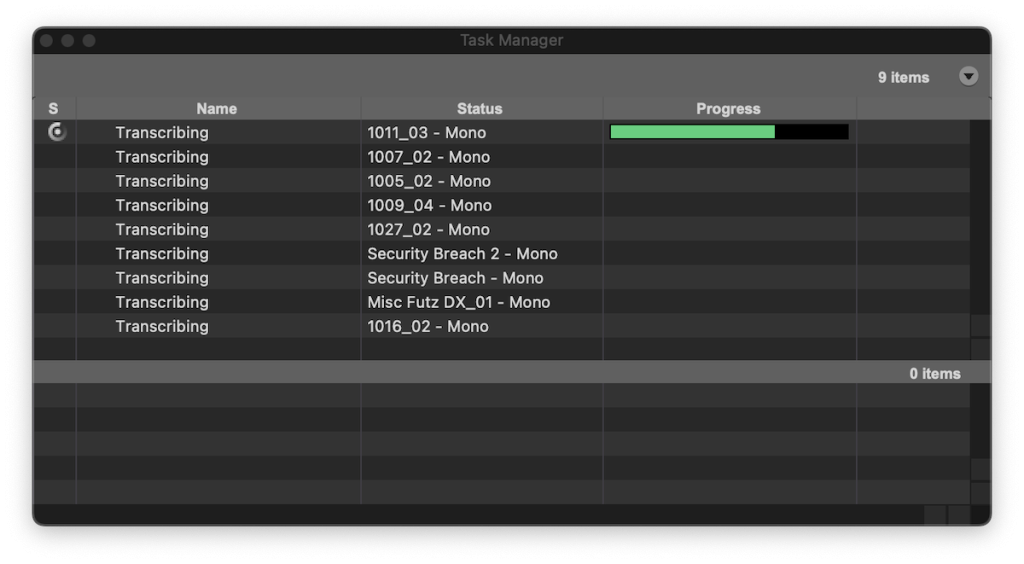The image size is (1024, 564).
Task: Open the Task Manager options dropdown menu
Action: (x=968, y=77)
